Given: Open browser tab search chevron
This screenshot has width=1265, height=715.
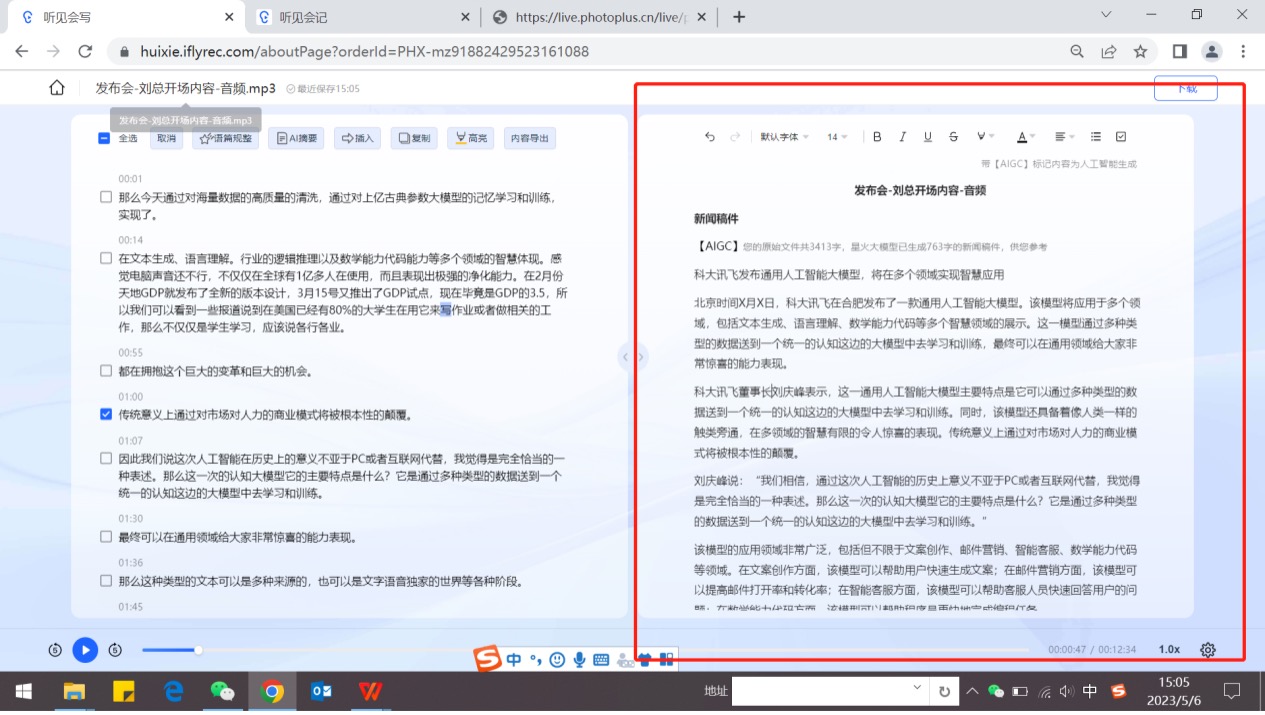Looking at the screenshot, I should [x=1106, y=15].
